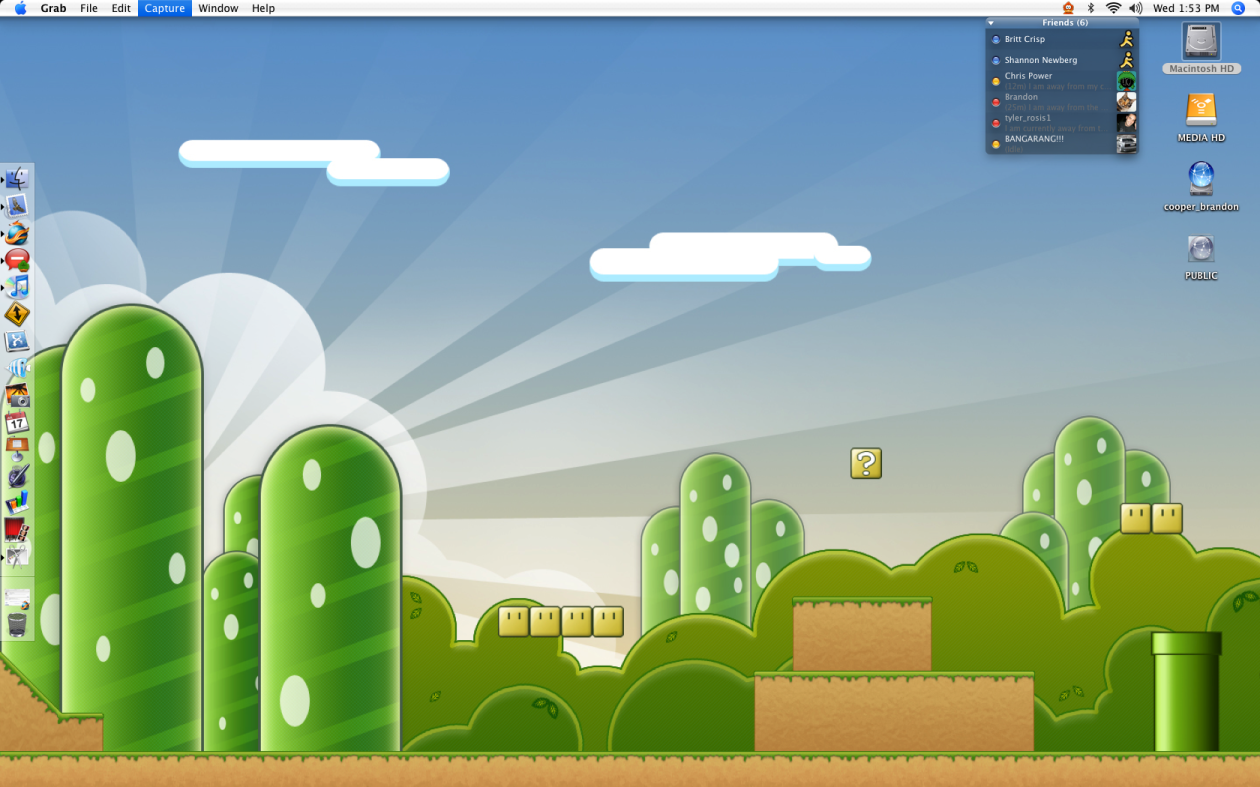Viewport: 1260px width, 787px height.
Task: Open the Help menu
Action: pyautogui.click(x=263, y=8)
